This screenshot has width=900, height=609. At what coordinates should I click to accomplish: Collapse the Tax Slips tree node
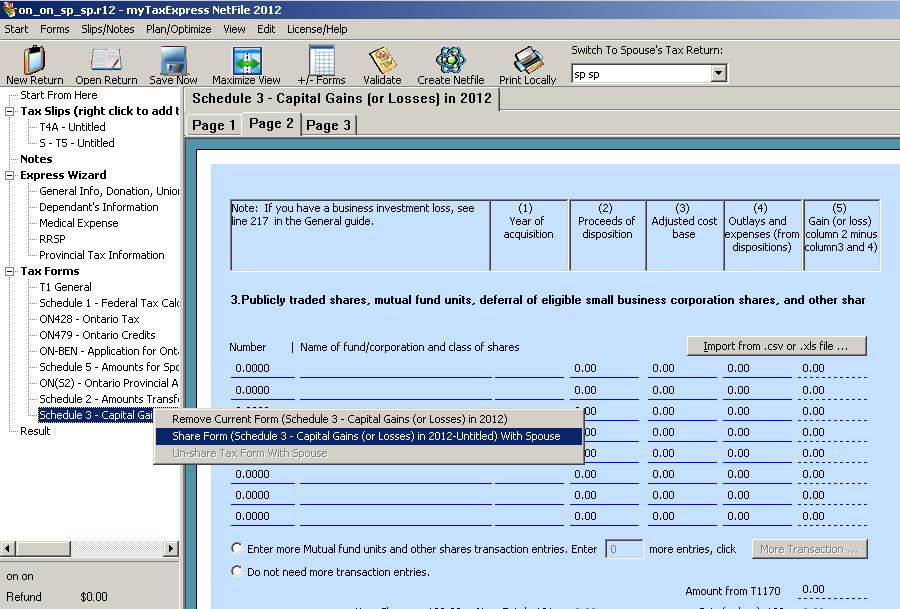[x=9, y=111]
